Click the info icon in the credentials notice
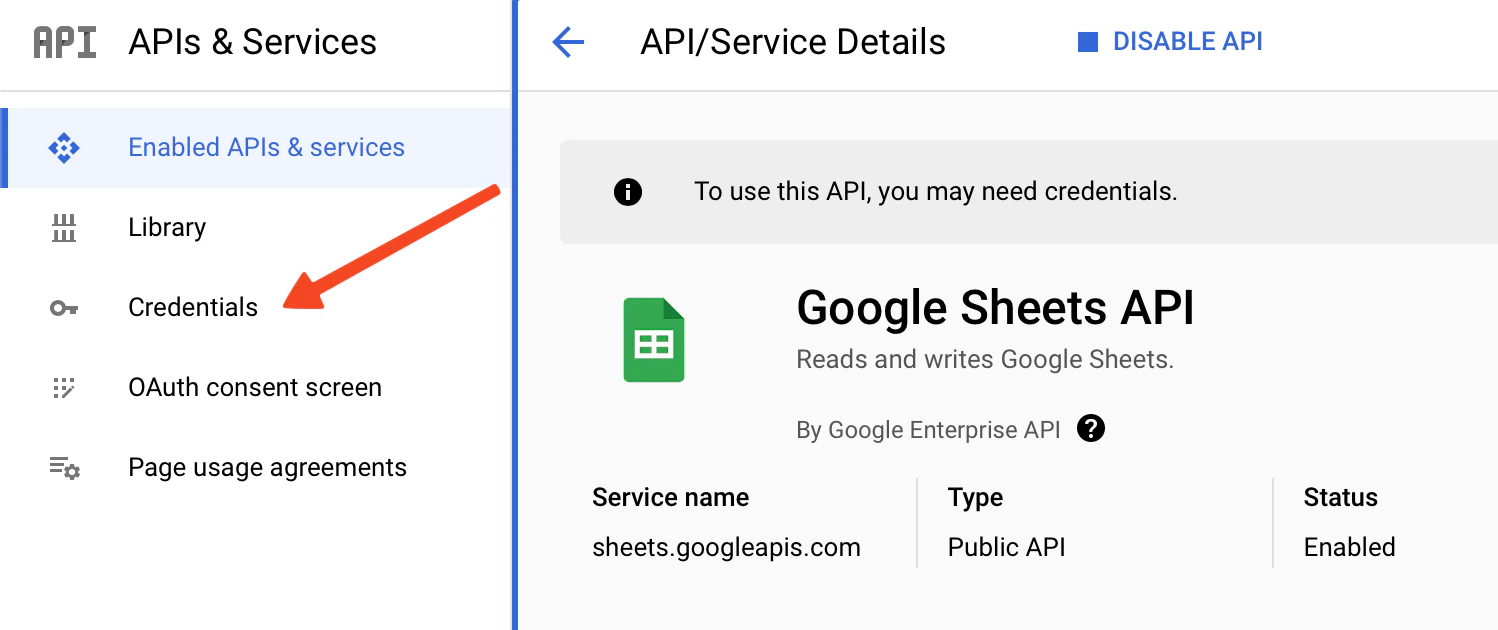1498x630 pixels. pyautogui.click(x=628, y=191)
